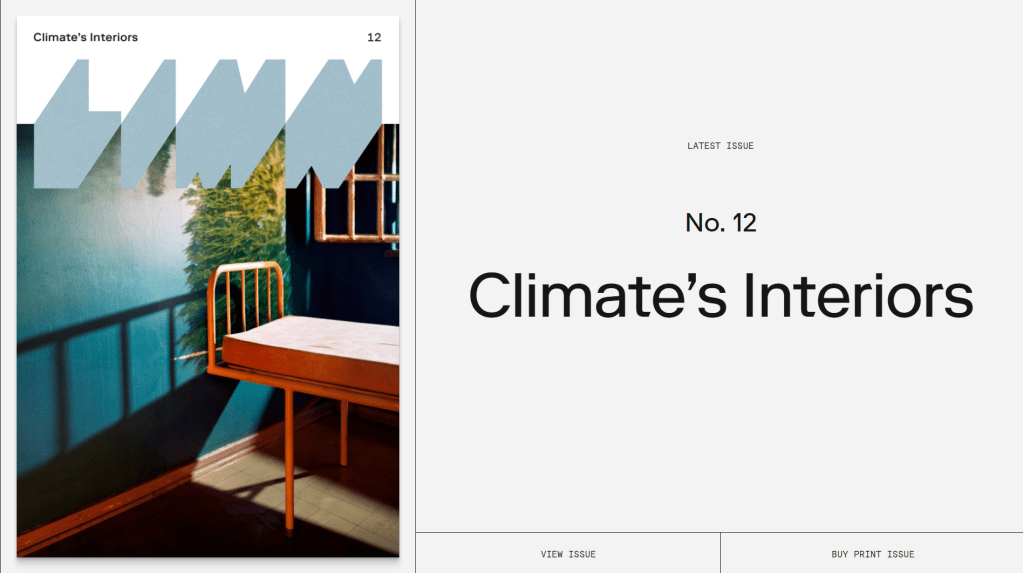The height and width of the screenshot is (573, 1023).
Task: Click the small Climate's Interiors cover title
Action: [85, 37]
